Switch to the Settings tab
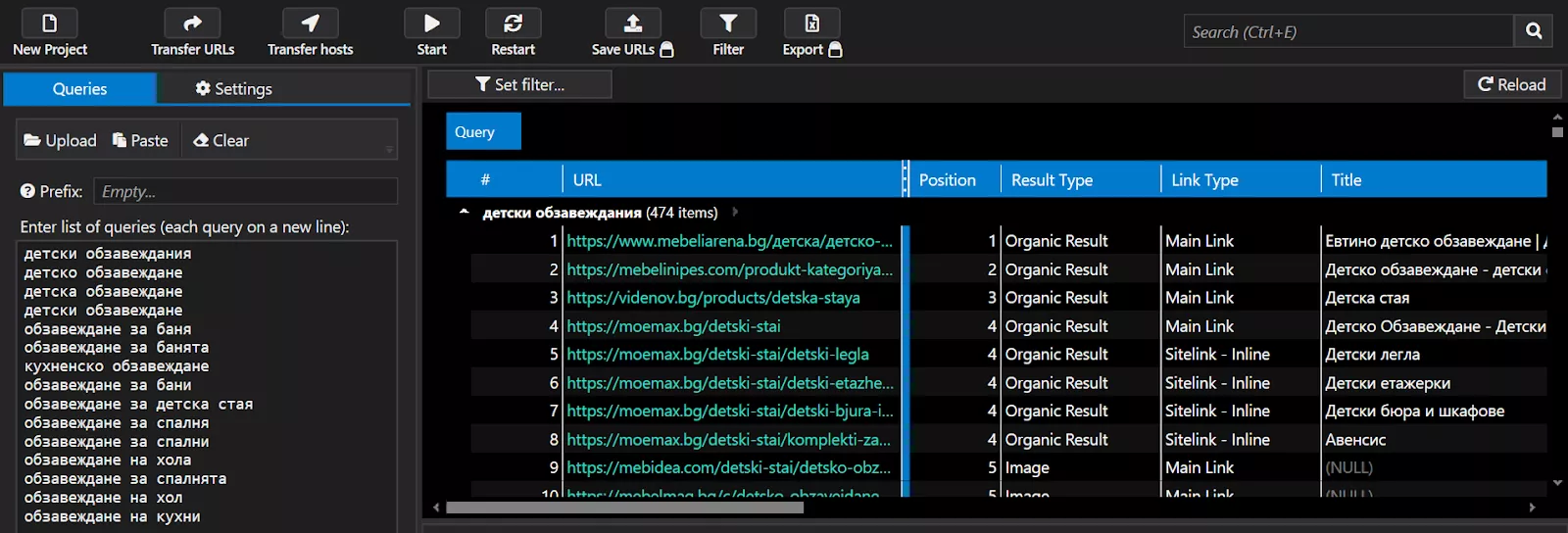 coord(233,88)
